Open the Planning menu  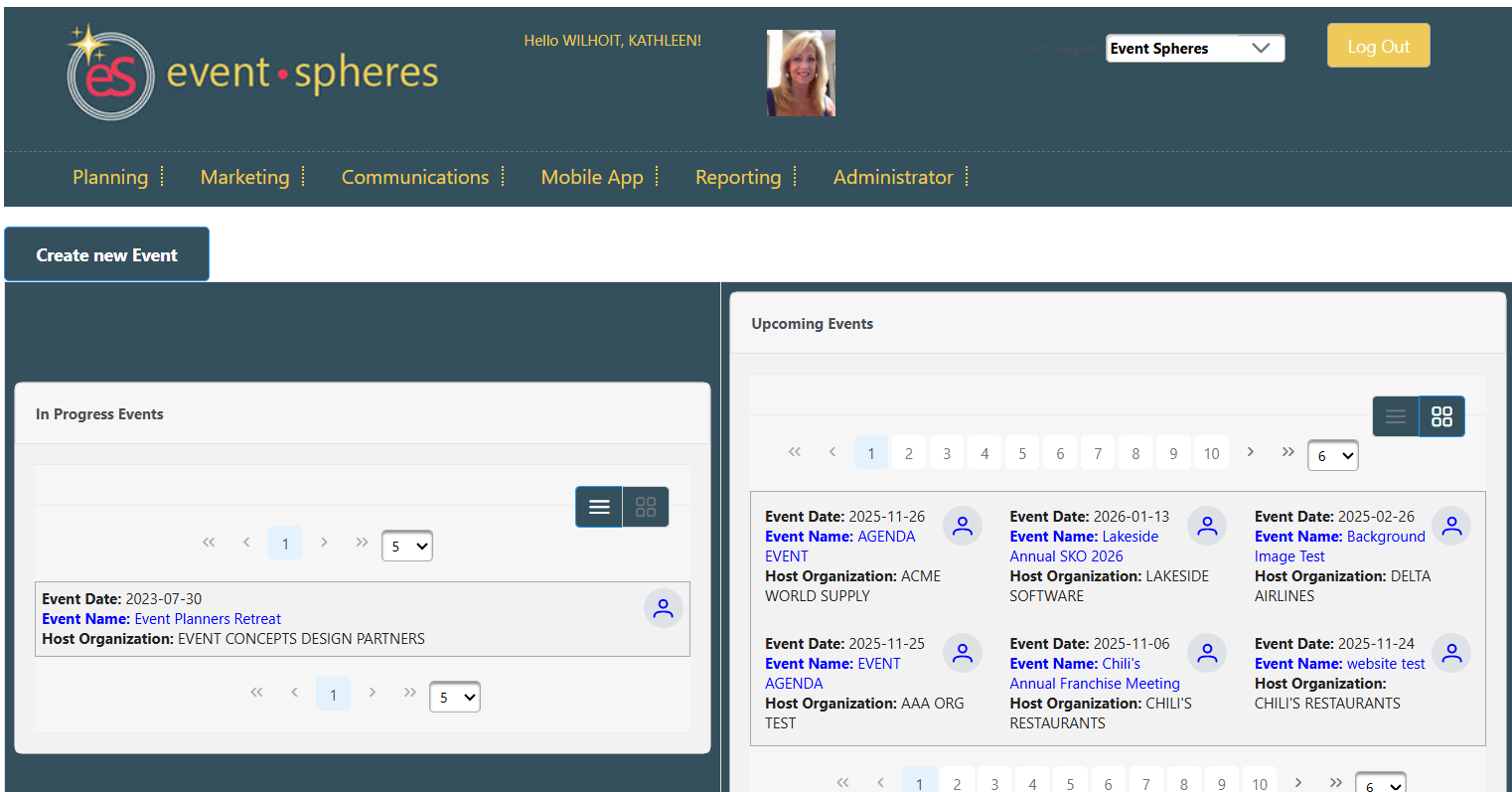tap(110, 177)
